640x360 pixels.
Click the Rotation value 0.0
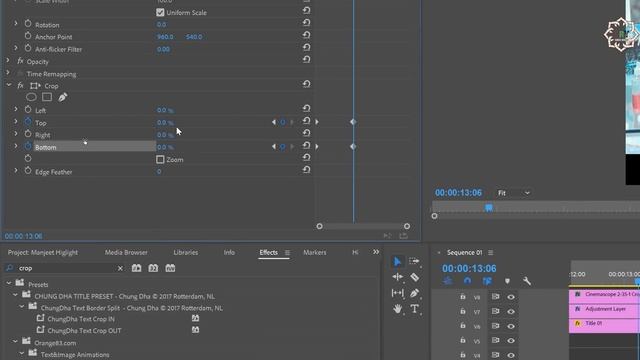click(x=161, y=24)
